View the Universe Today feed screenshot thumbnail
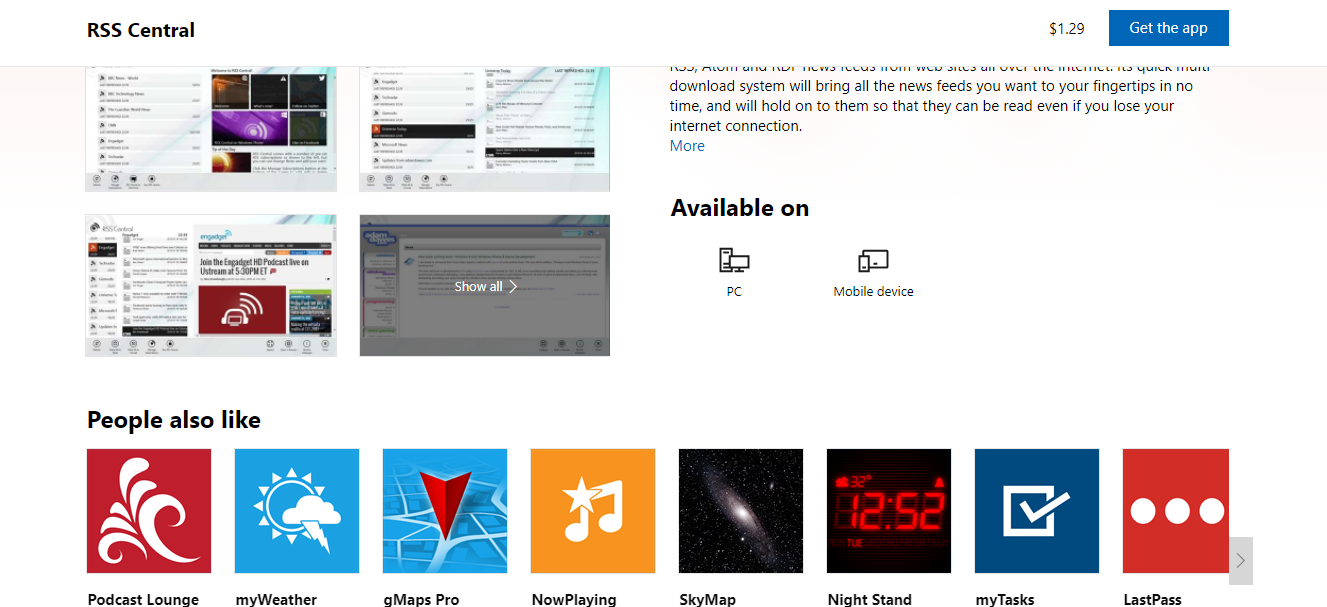Screen dimensions: 1327x607 pyautogui.click(x=485, y=129)
